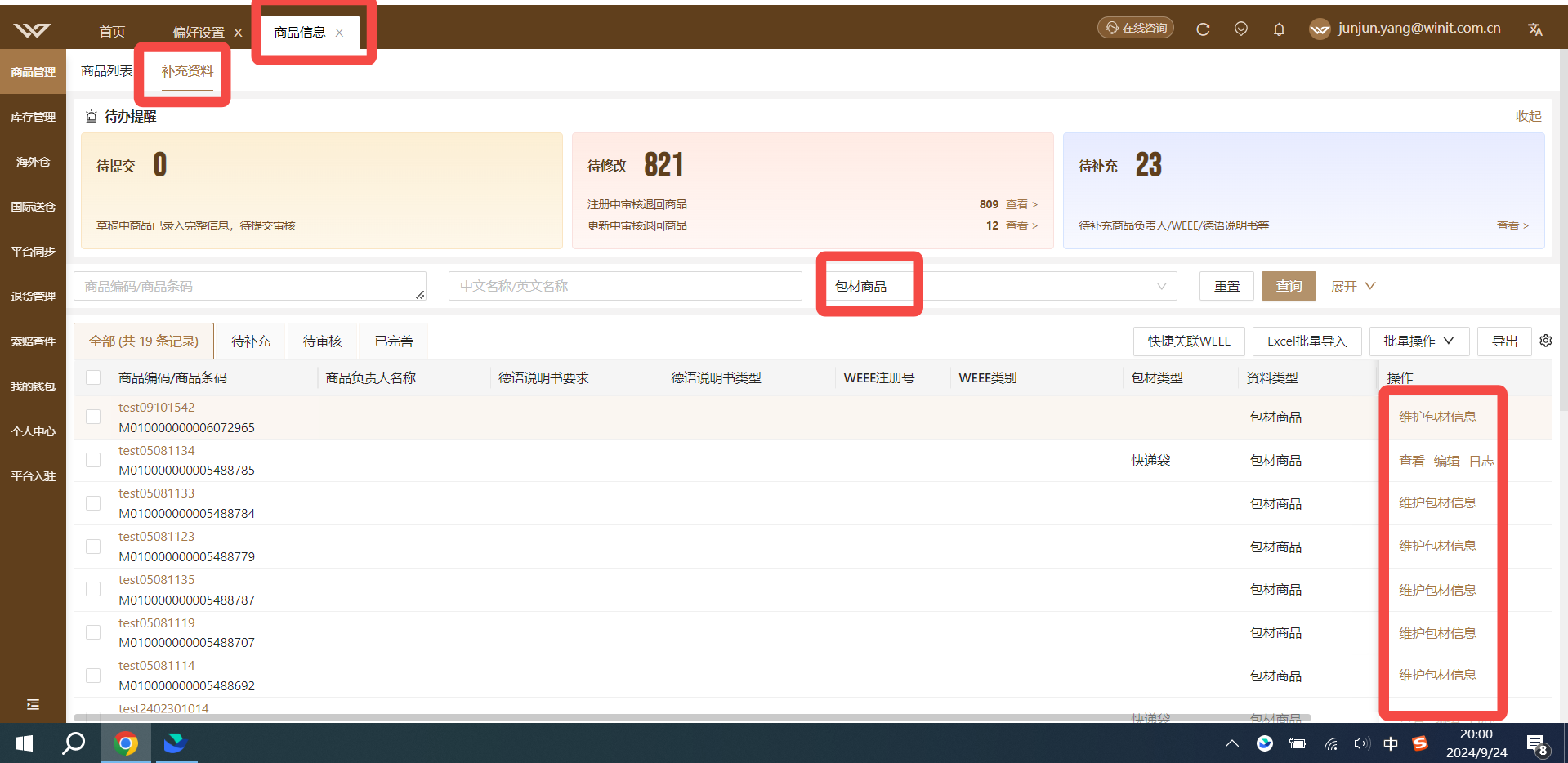1568x763 pixels.
Task: Click Excel批量导入 button
Action: tap(1307, 341)
